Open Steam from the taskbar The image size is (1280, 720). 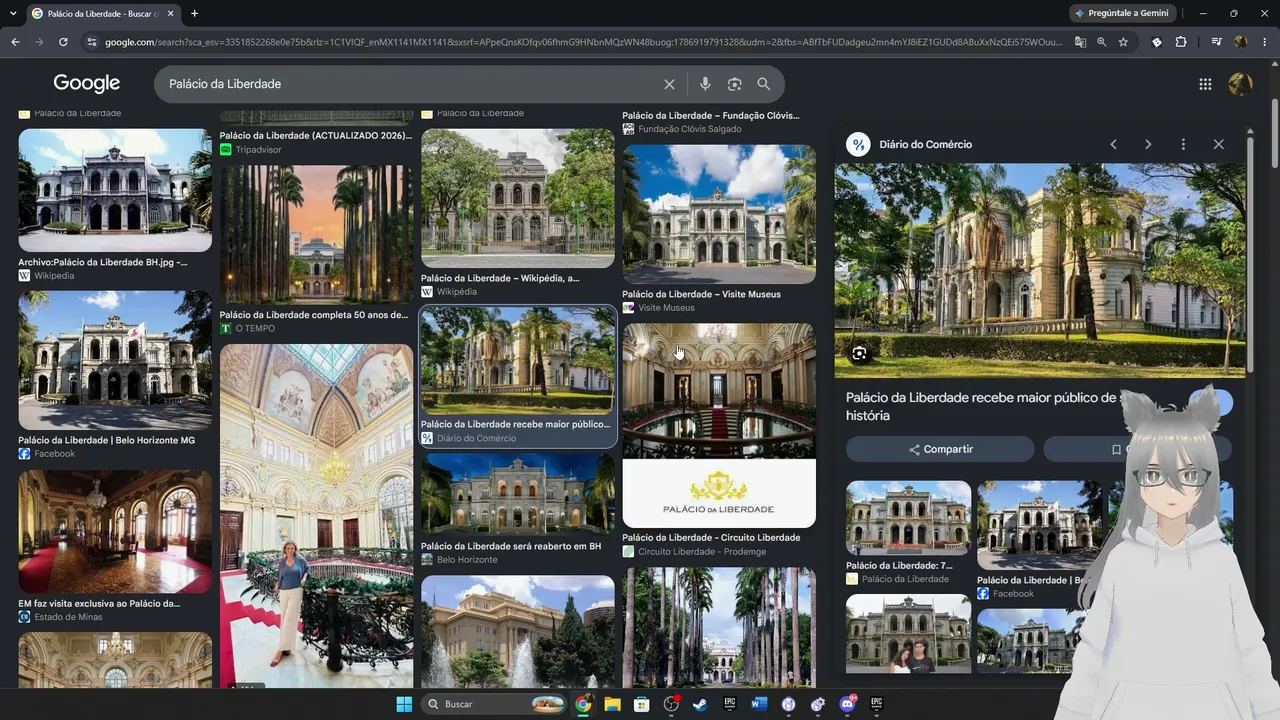[x=700, y=704]
